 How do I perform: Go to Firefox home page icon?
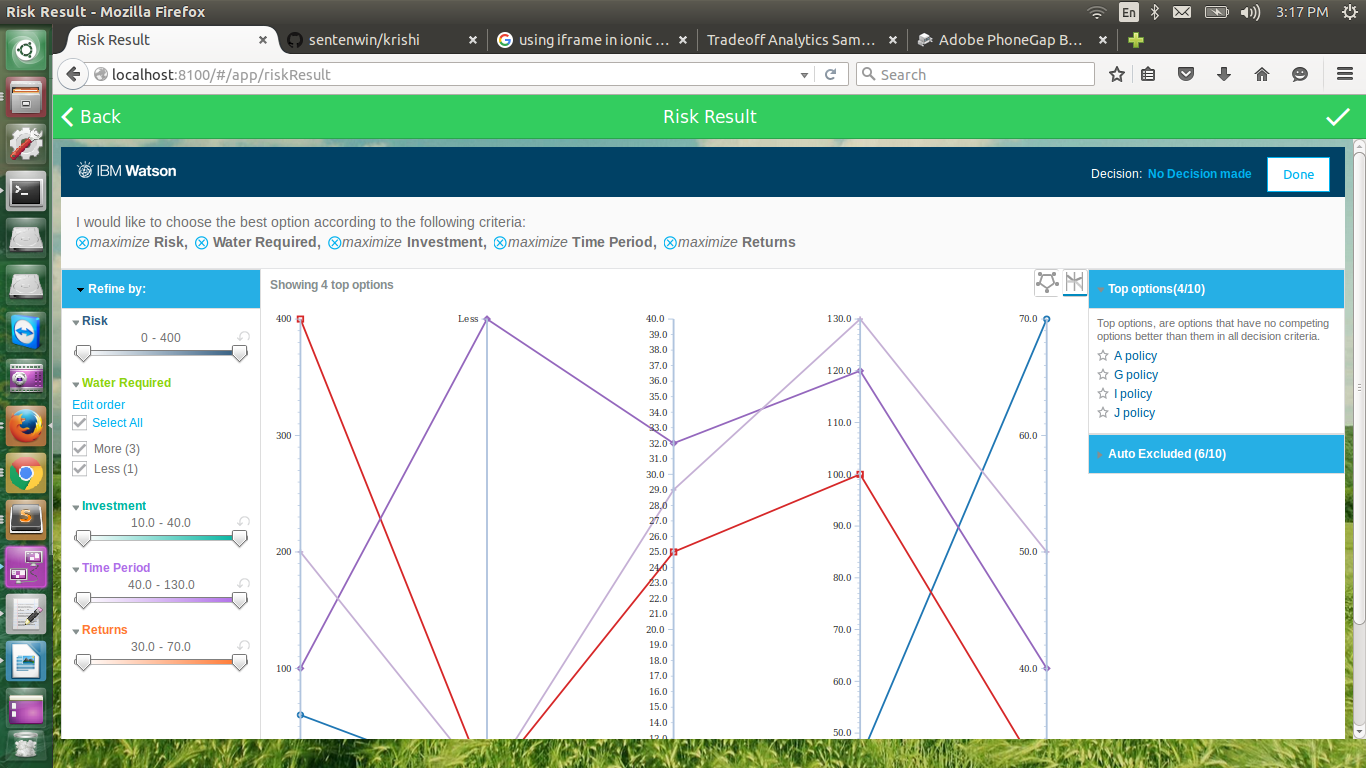(1262, 74)
